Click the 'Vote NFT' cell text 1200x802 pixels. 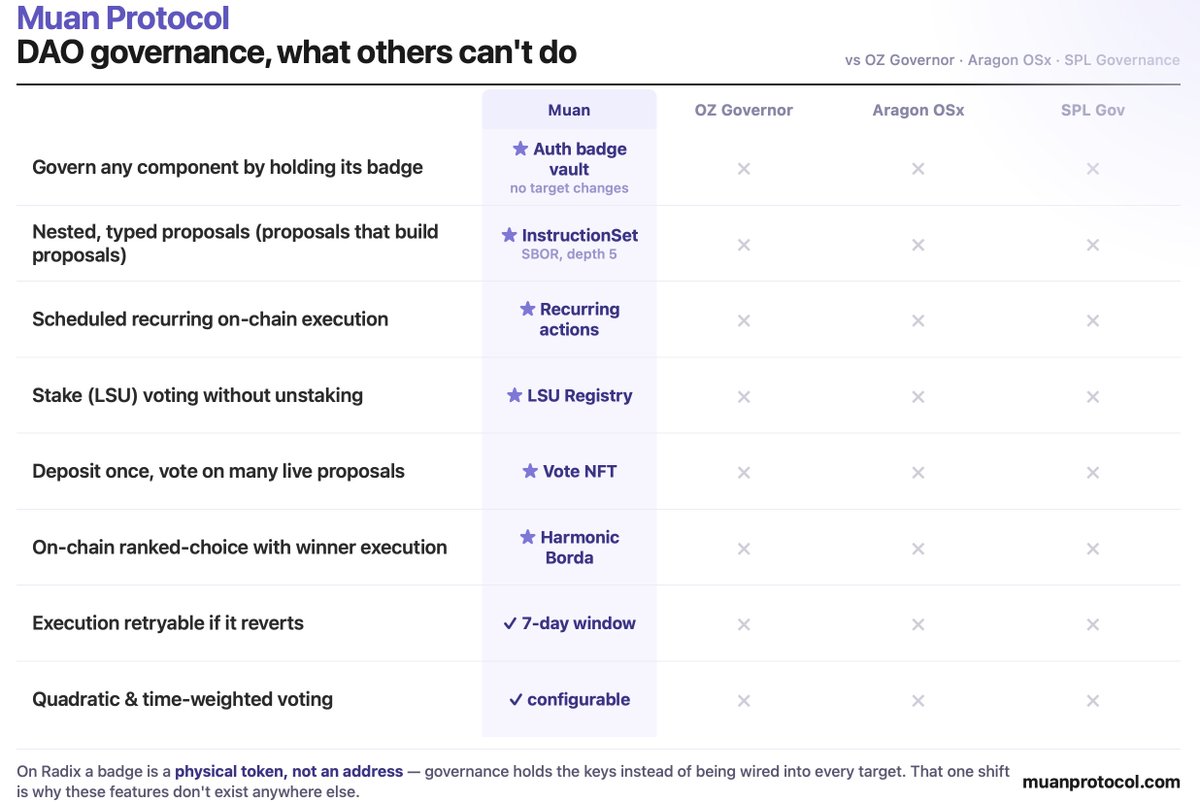tap(580, 471)
